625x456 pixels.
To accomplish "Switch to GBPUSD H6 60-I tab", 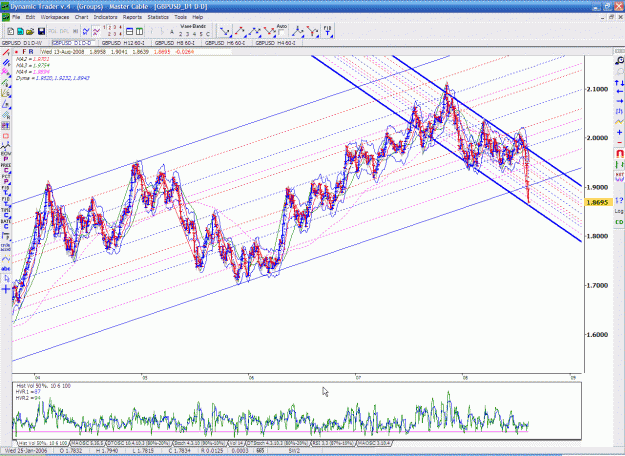I will [225, 43].
